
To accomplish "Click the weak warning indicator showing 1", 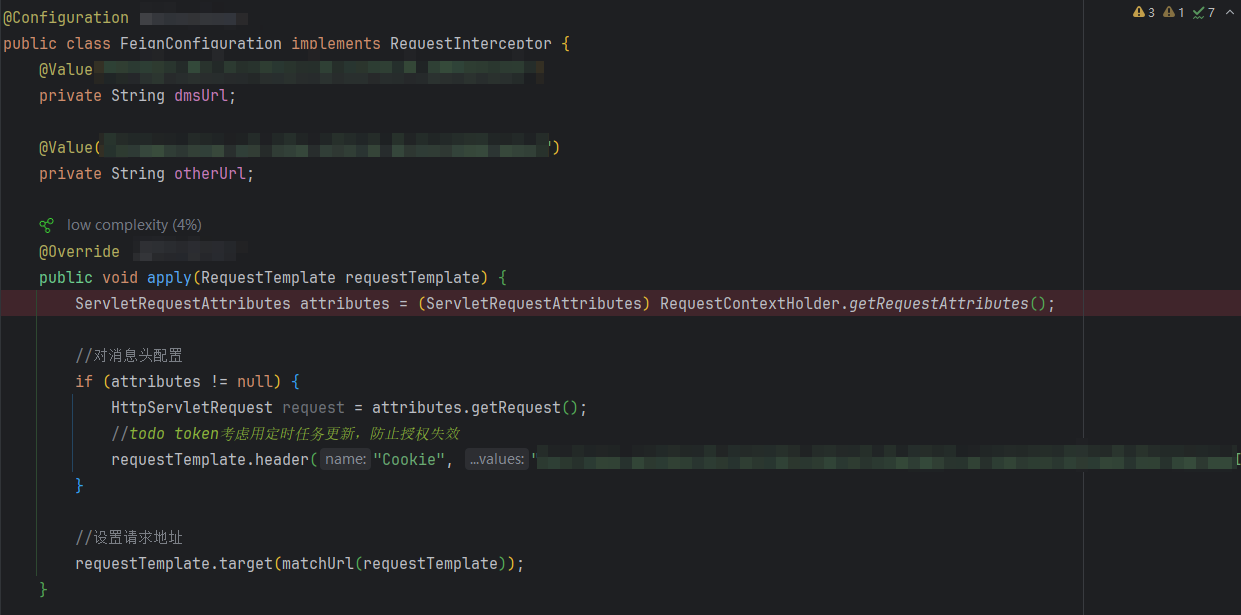I will [x=1168, y=11].
